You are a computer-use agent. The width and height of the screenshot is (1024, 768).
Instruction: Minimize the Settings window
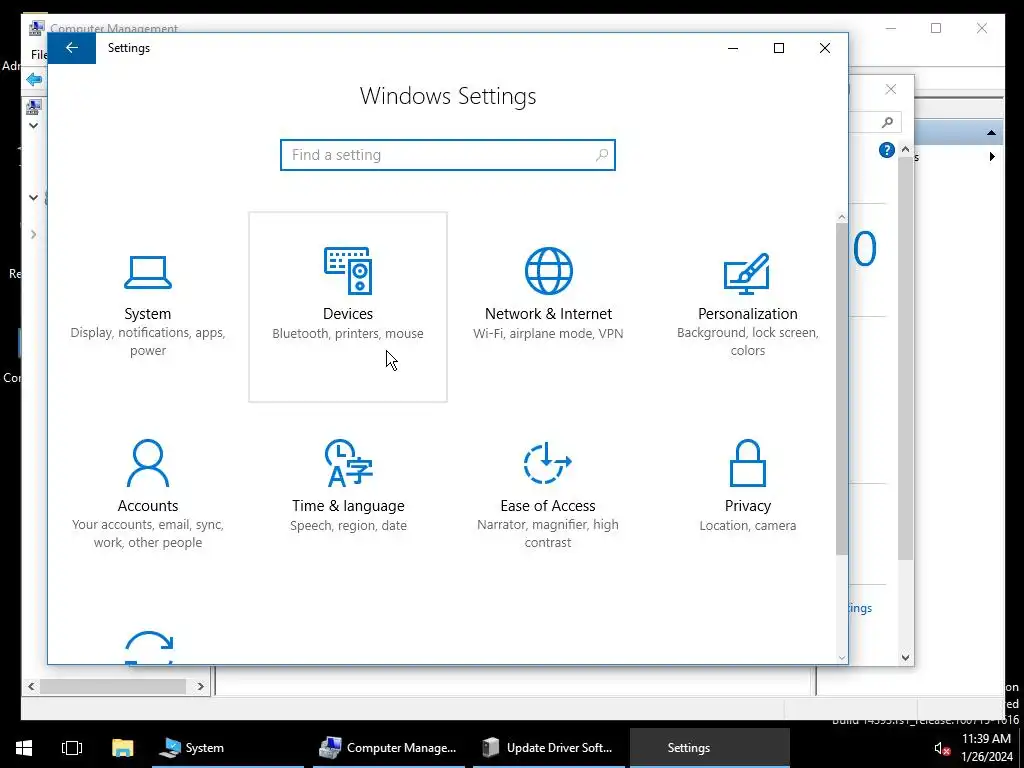(733, 48)
